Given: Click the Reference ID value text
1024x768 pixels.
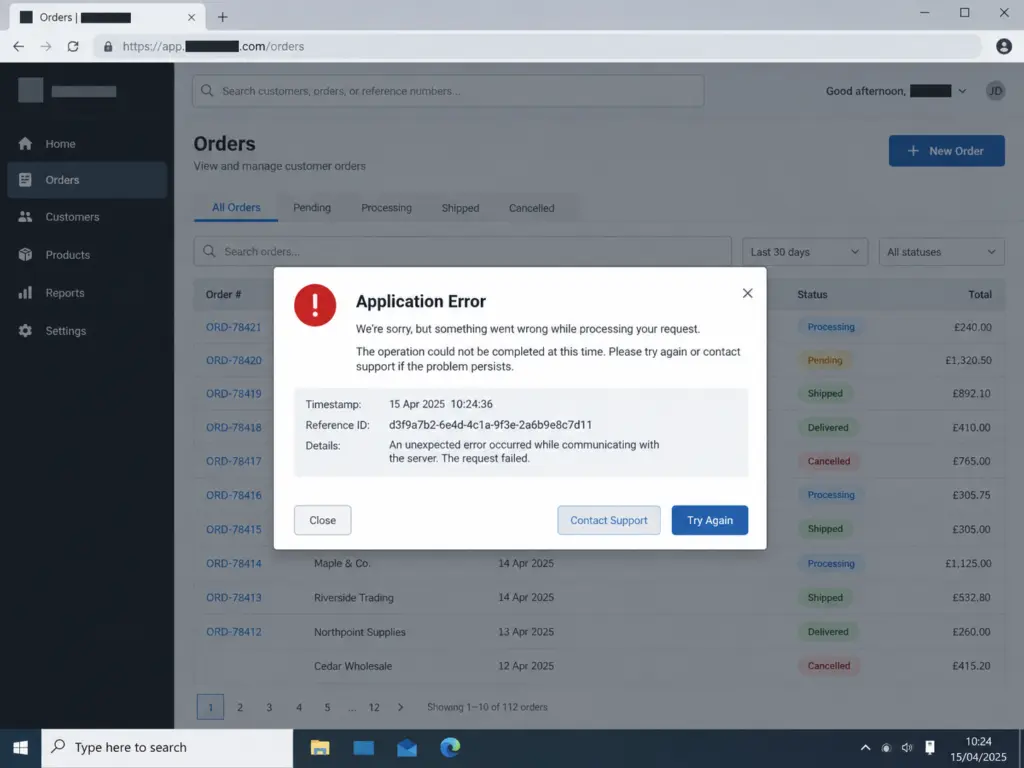Looking at the screenshot, I should coord(490,425).
